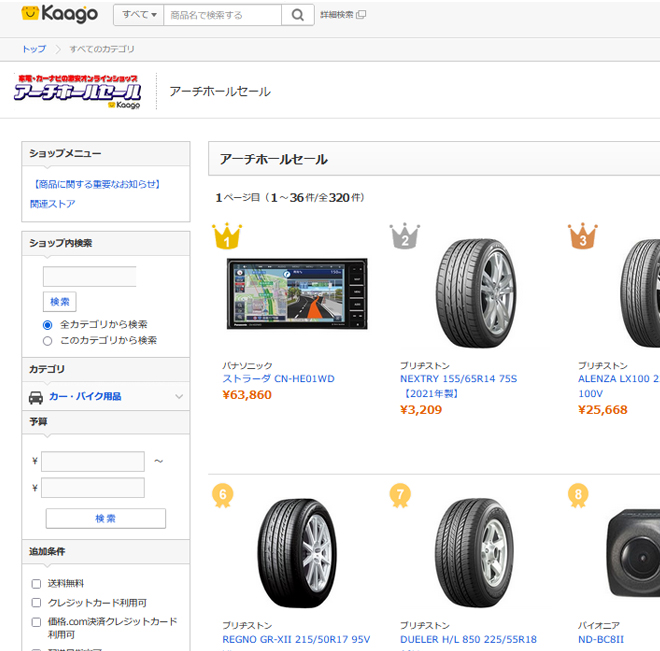
Task: Click the アーチホールセール shop banner logo
Action: pyautogui.click(x=84, y=90)
